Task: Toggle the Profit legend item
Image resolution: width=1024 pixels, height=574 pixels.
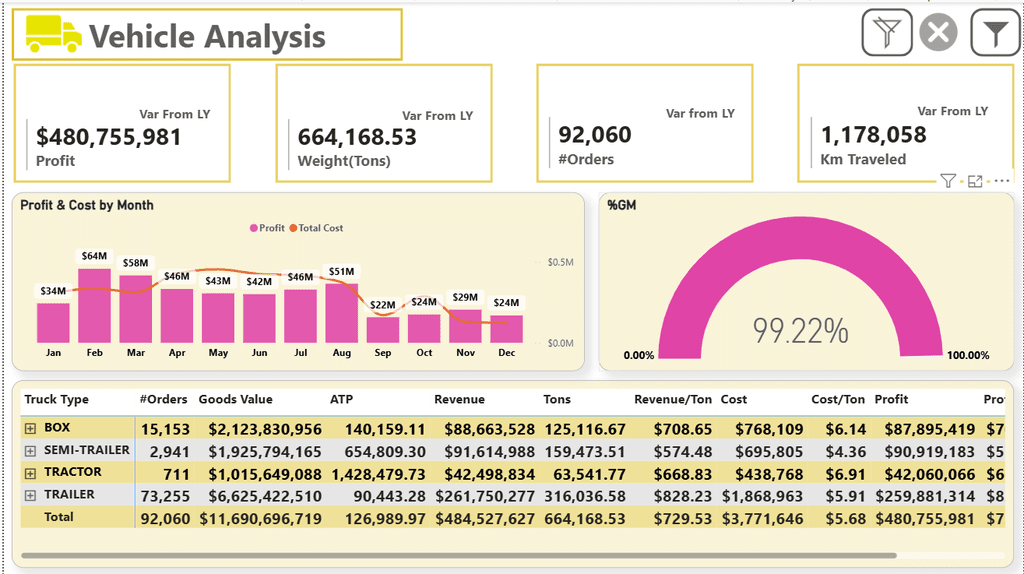Action: tap(267, 228)
